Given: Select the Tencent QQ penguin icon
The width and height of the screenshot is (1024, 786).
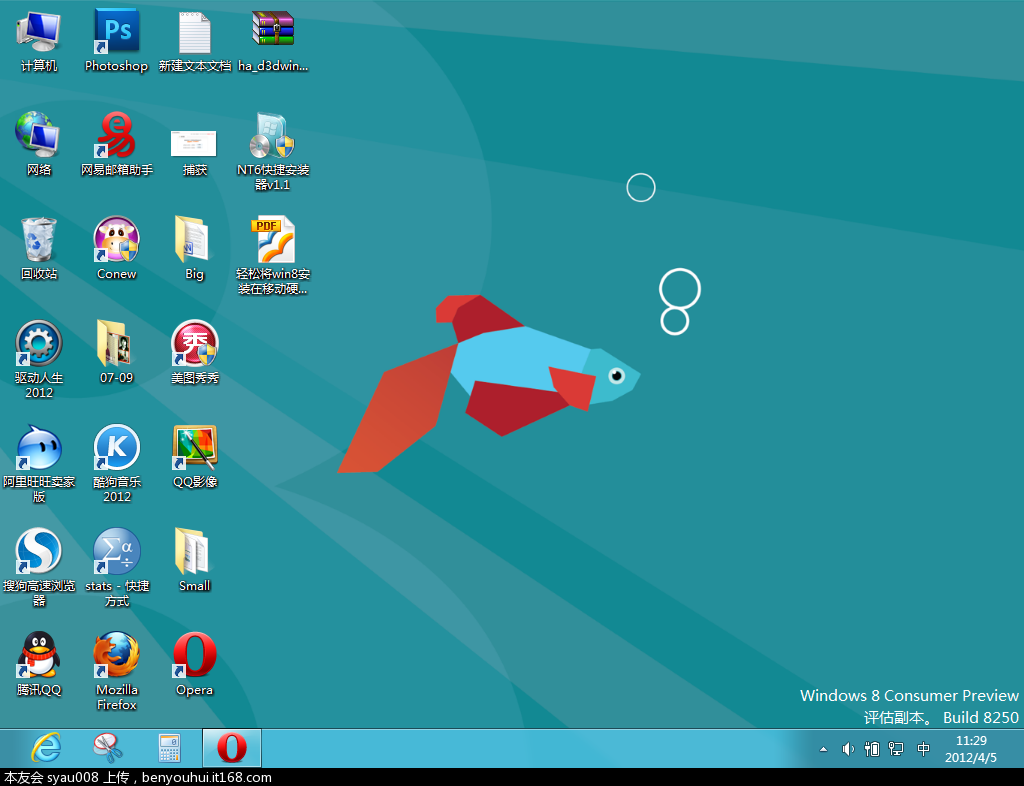Looking at the screenshot, I should pyautogui.click(x=38, y=656).
